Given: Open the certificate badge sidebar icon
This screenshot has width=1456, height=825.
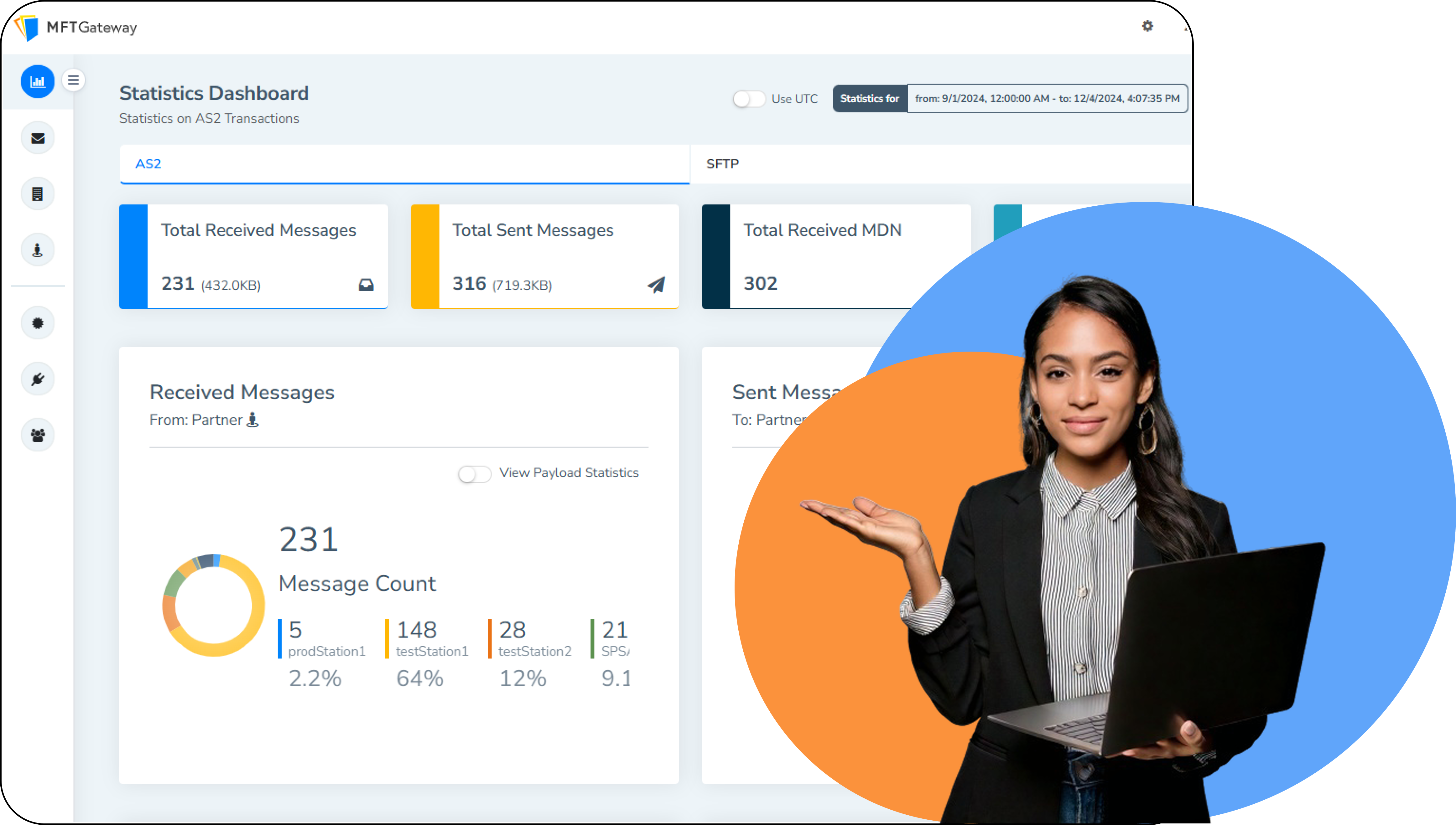Looking at the screenshot, I should tap(37, 323).
